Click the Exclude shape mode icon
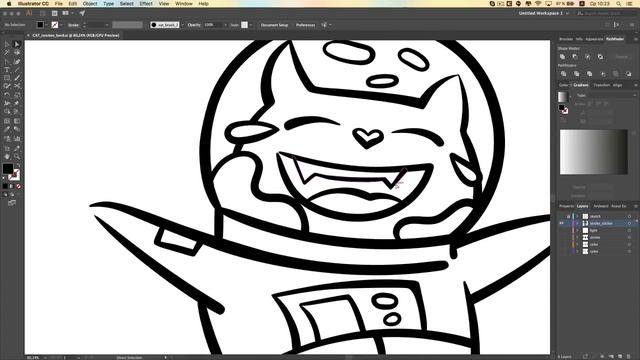The width and height of the screenshot is (640, 360). click(x=600, y=57)
